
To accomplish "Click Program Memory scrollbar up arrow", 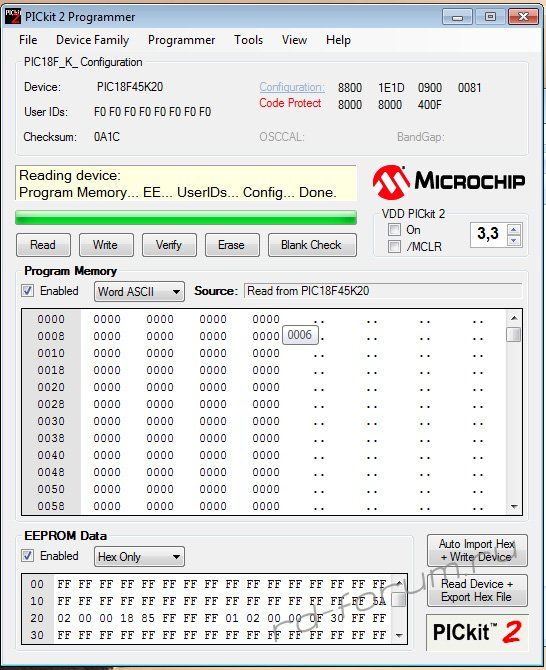I will coord(514,318).
